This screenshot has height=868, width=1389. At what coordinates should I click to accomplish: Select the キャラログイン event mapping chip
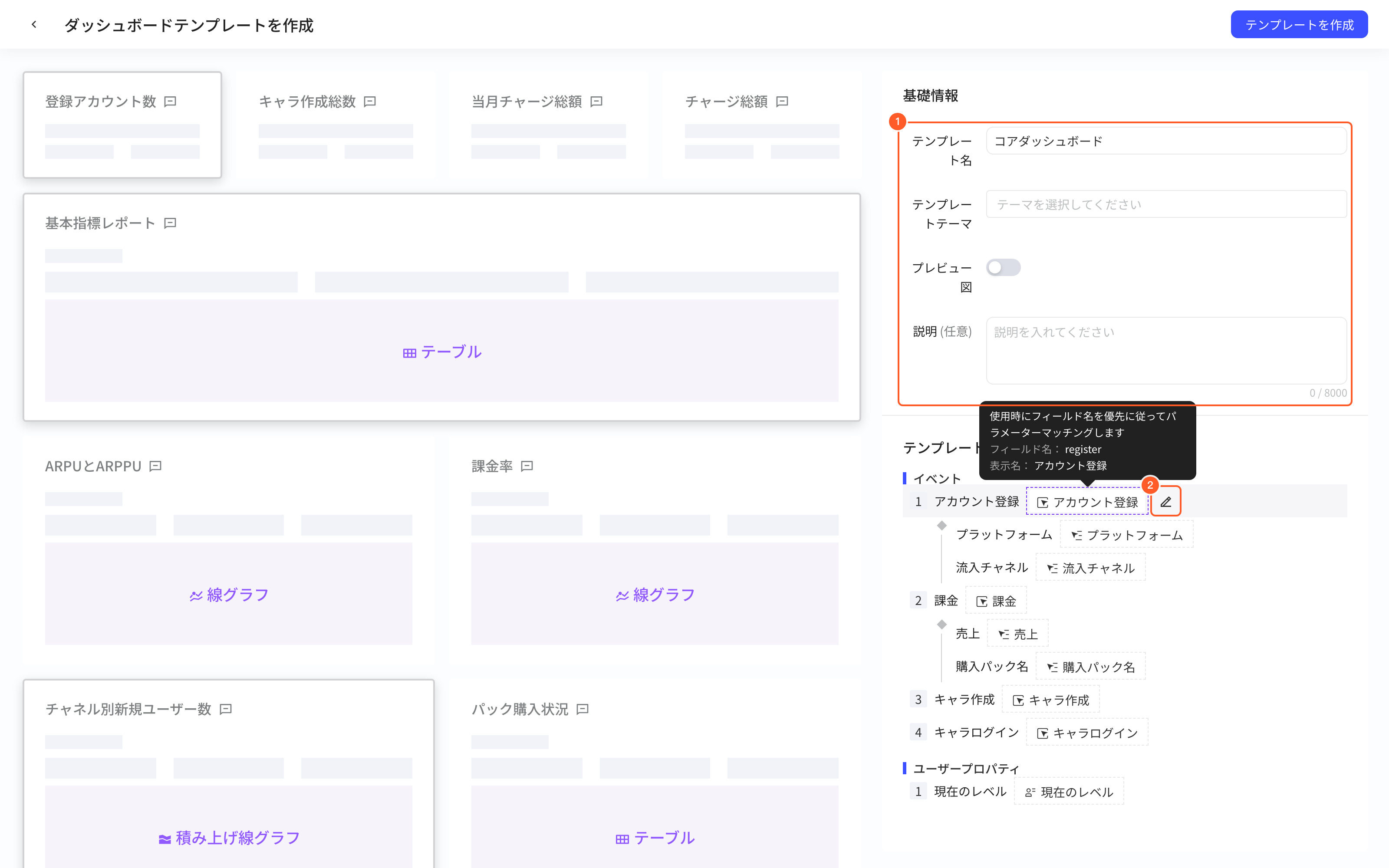click(1087, 733)
